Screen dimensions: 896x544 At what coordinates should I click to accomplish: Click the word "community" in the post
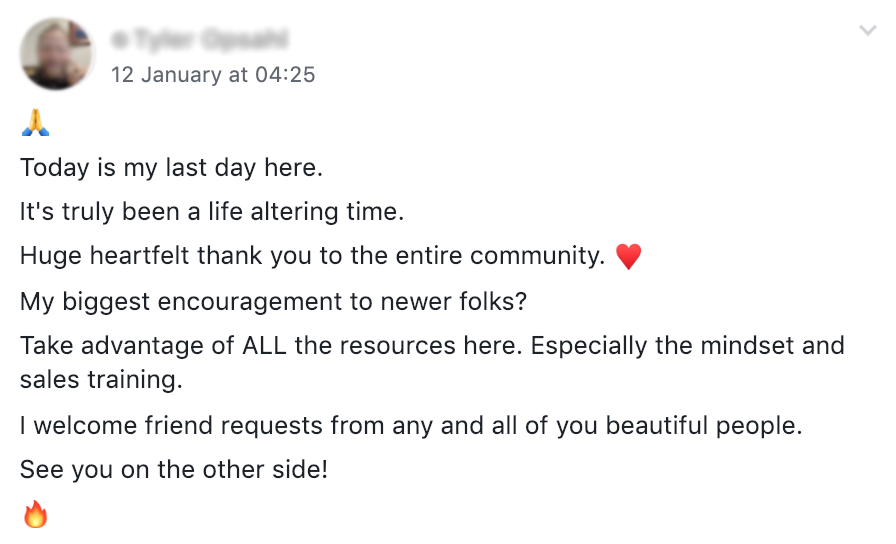pos(530,257)
